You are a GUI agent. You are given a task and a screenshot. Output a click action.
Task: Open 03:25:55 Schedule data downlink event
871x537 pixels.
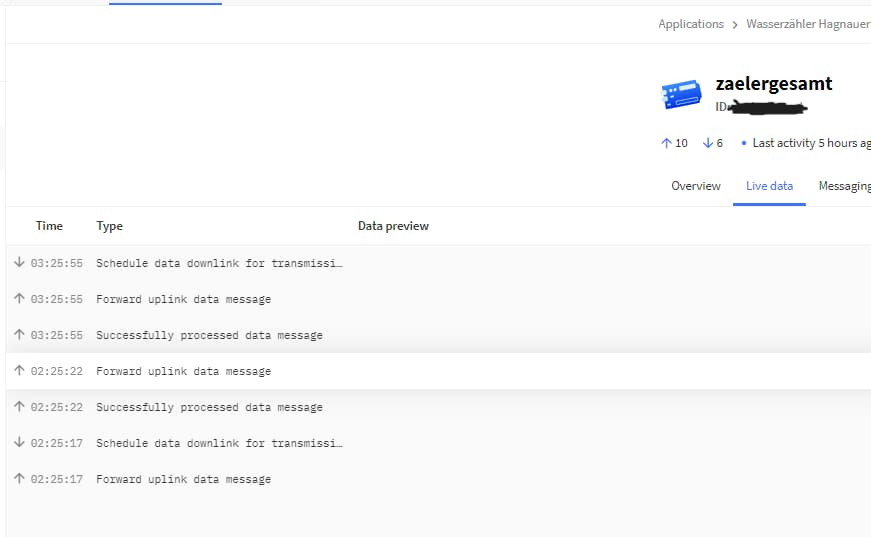(438, 263)
